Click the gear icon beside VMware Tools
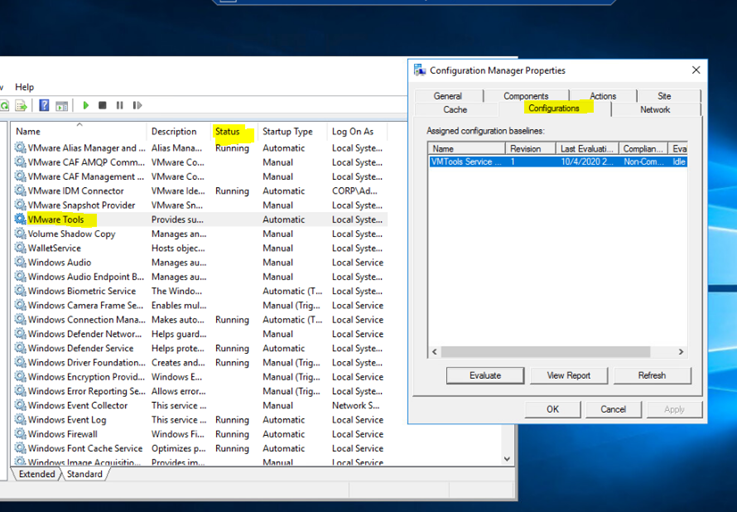 click(20, 219)
